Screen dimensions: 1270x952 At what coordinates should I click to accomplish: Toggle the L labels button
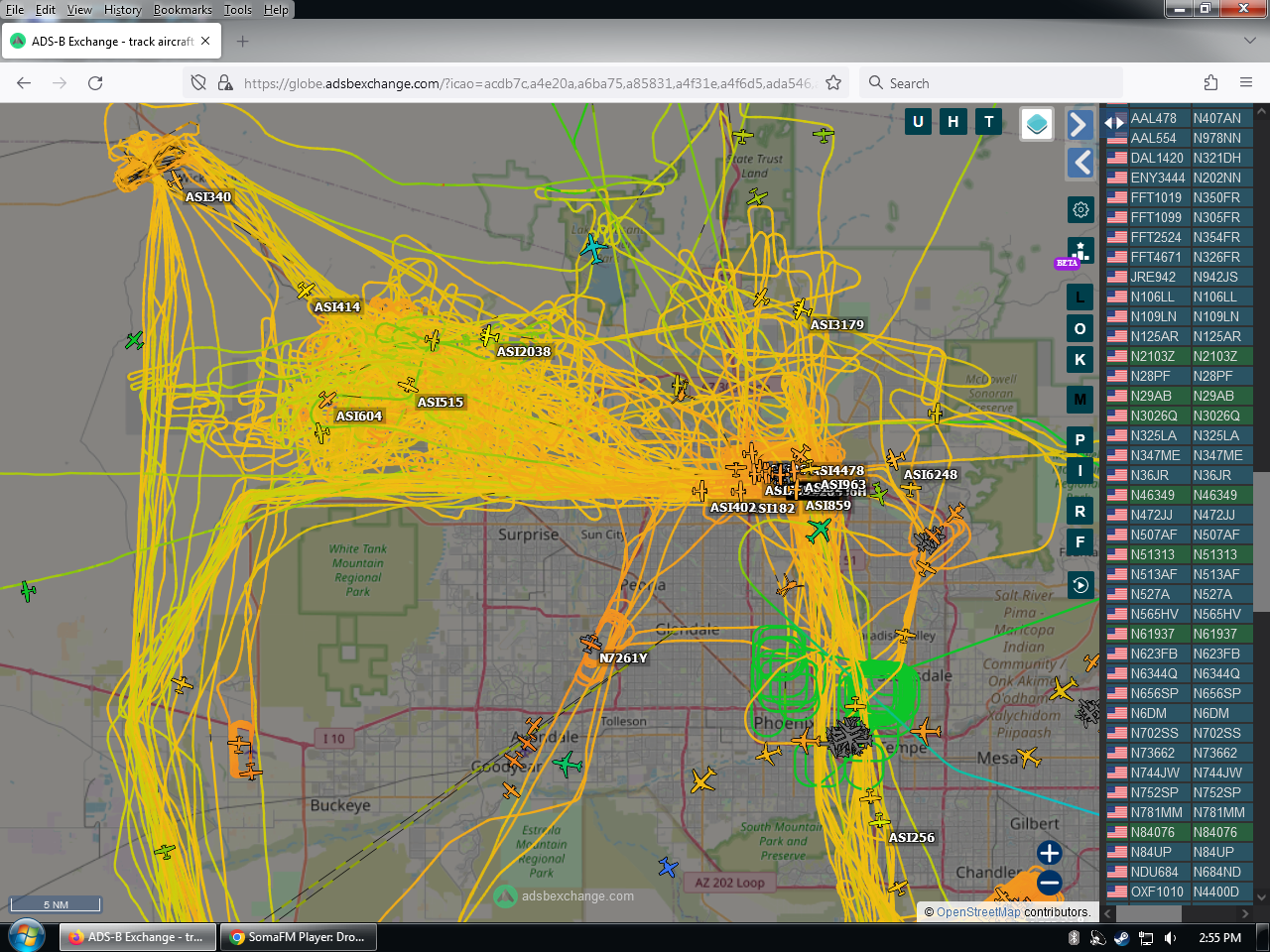tap(1080, 297)
